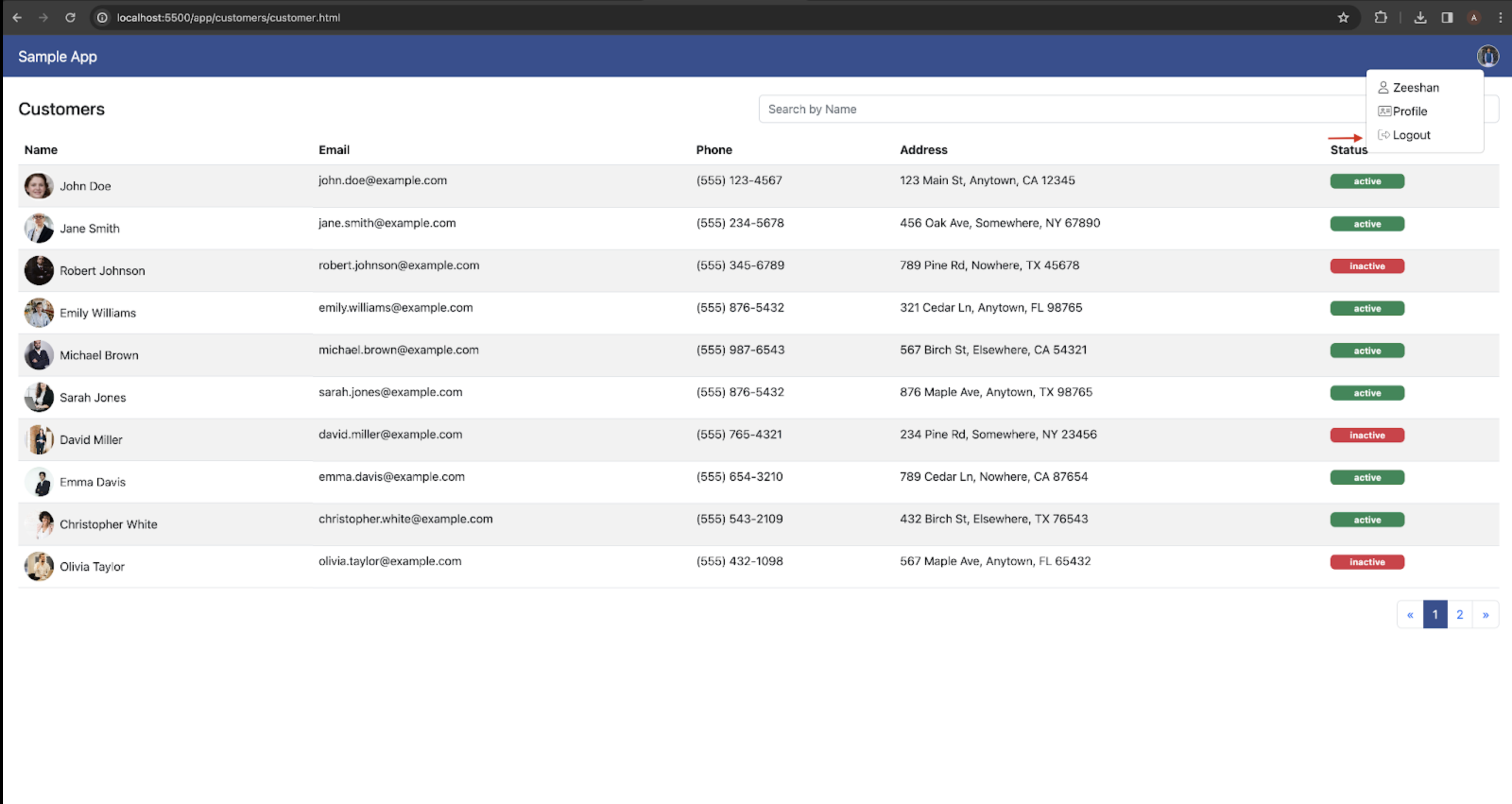The image size is (1512, 804).
Task: Open the browser downloads icon
Action: 1420,17
